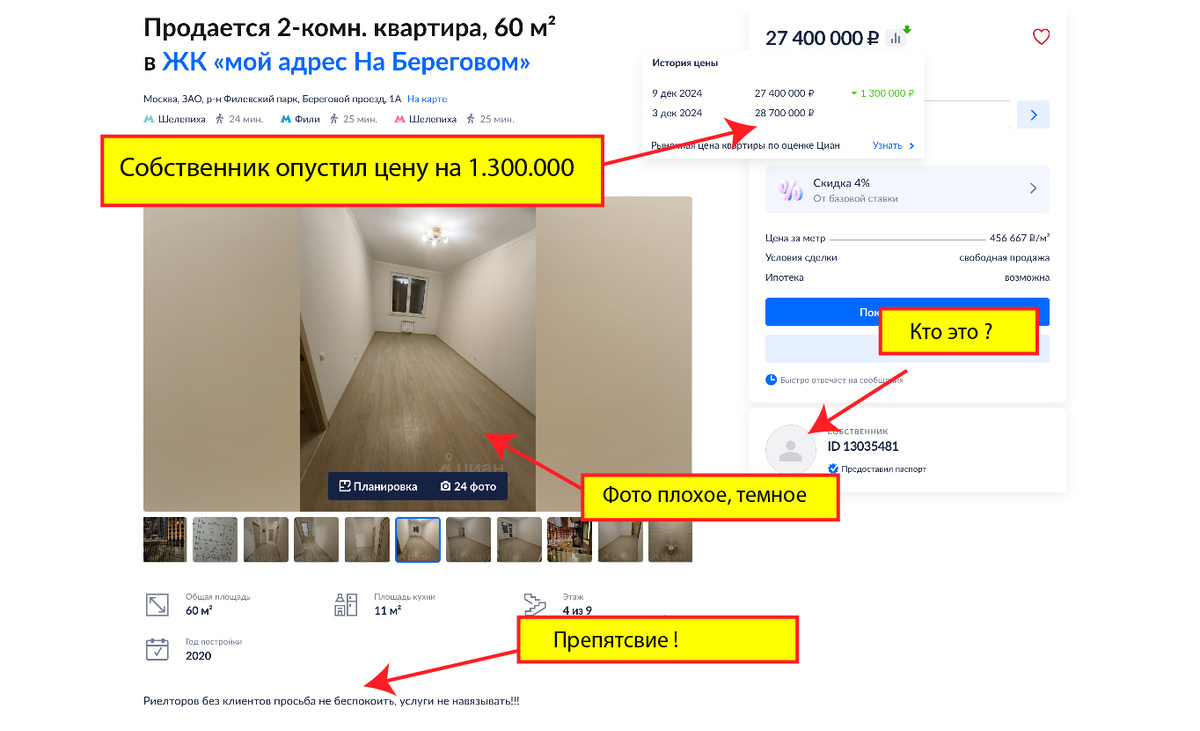Open ЖК «мой адрес На Береговом» link
1200x731 pixels.
[346, 63]
